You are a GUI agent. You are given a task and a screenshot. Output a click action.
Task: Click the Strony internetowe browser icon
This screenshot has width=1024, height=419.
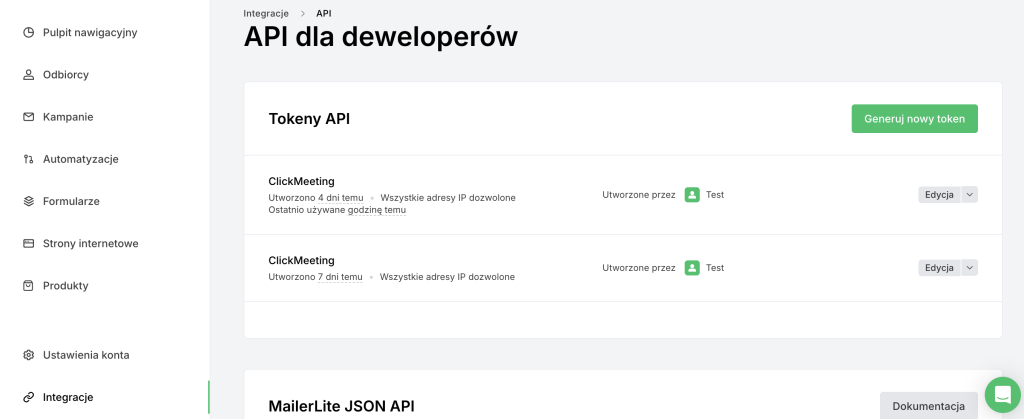[x=29, y=243]
